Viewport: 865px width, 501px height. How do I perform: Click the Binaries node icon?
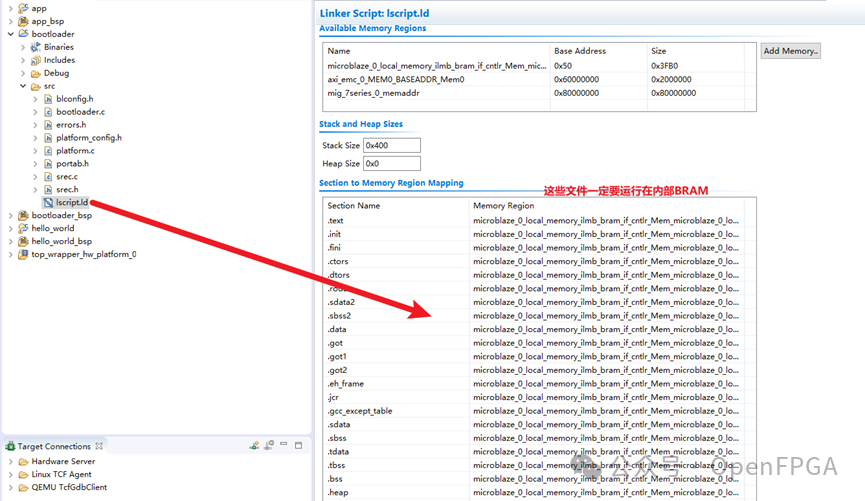pyautogui.click(x=36, y=47)
